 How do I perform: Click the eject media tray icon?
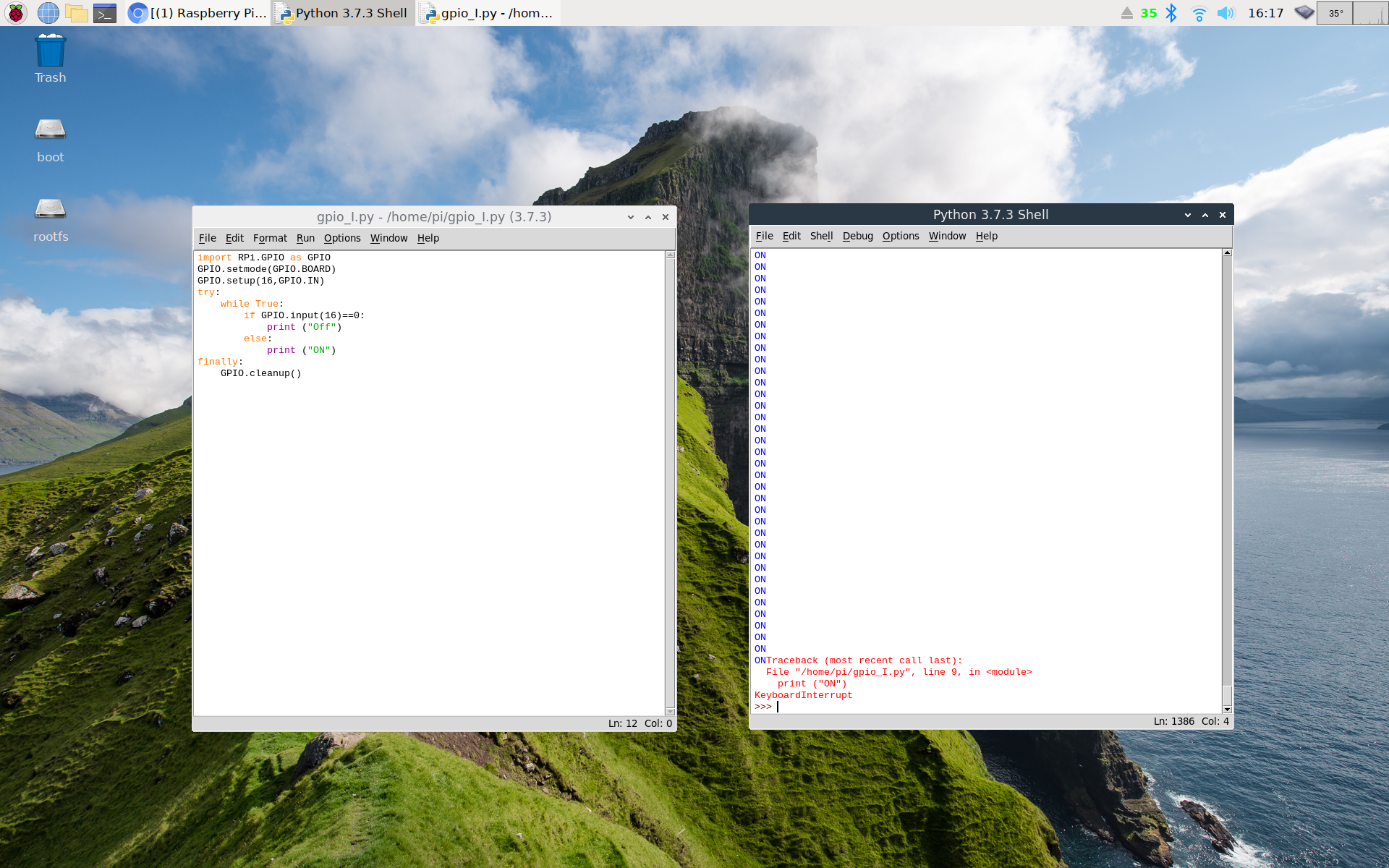[1126, 13]
